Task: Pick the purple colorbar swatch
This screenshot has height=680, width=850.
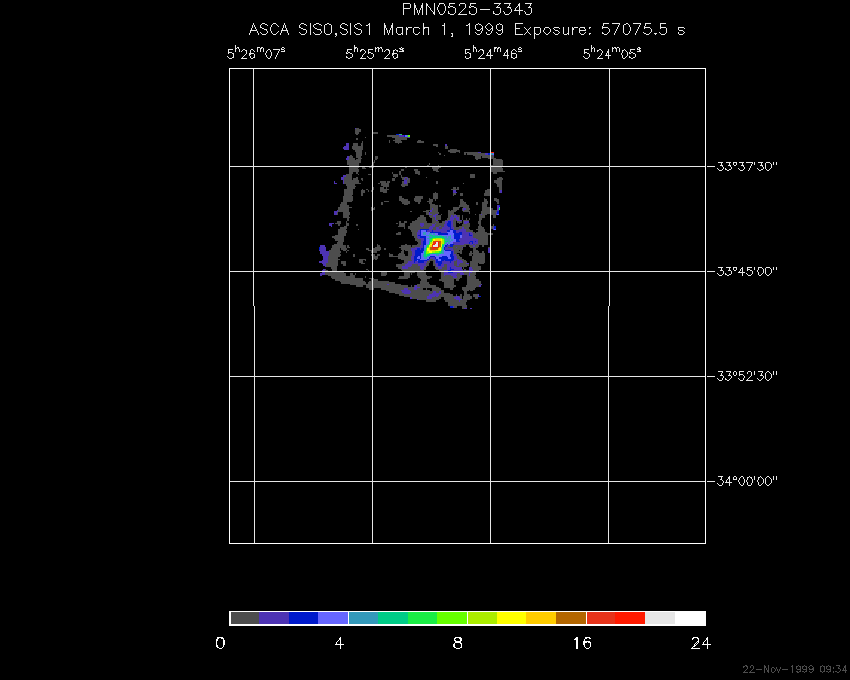Action: point(274,618)
